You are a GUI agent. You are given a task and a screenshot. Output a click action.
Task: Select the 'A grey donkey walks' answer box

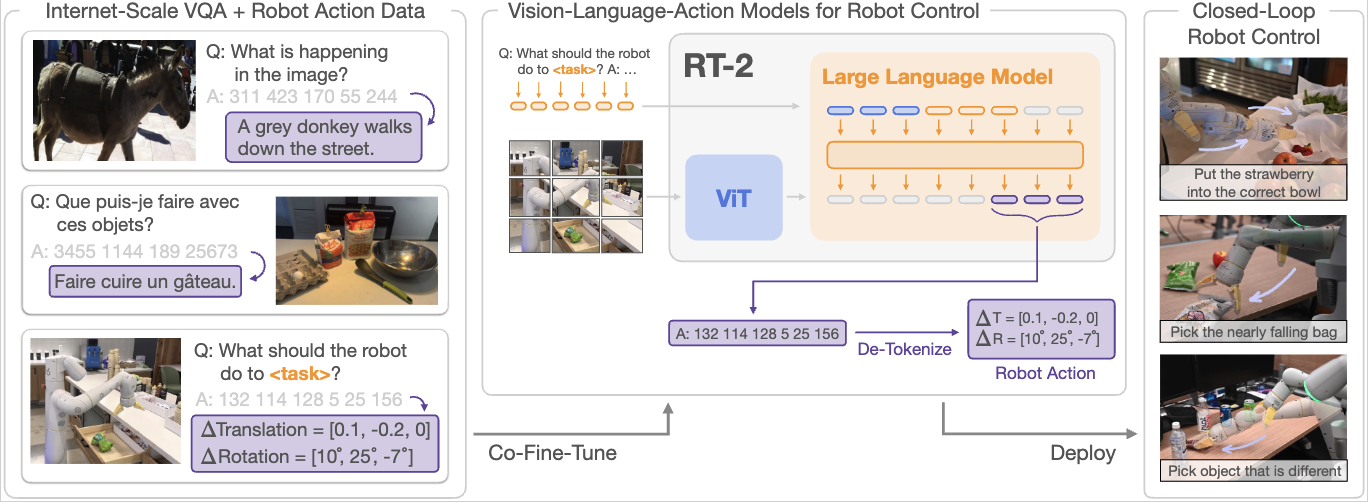tap(324, 138)
